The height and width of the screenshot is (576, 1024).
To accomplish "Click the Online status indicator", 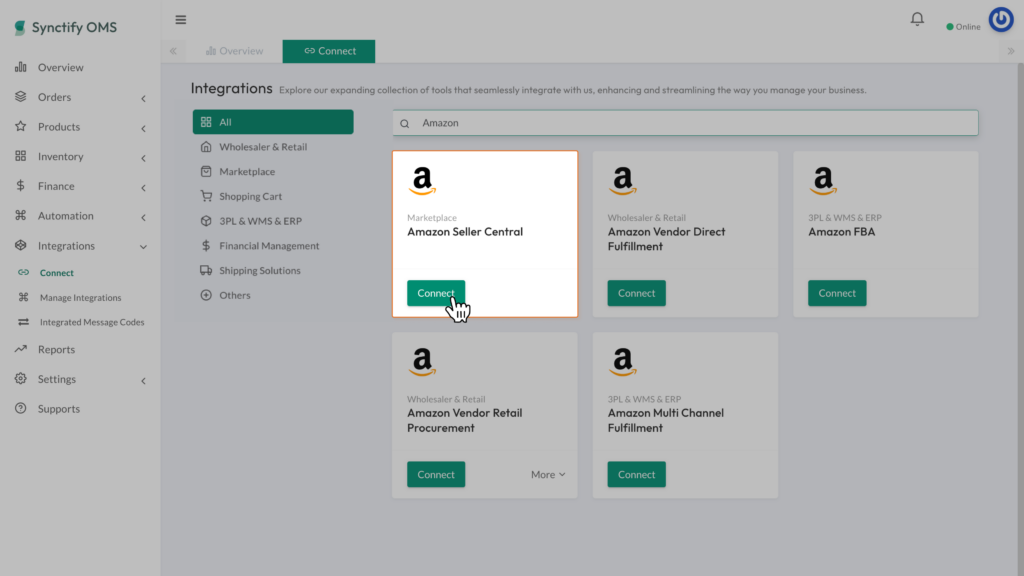I will pos(963,27).
